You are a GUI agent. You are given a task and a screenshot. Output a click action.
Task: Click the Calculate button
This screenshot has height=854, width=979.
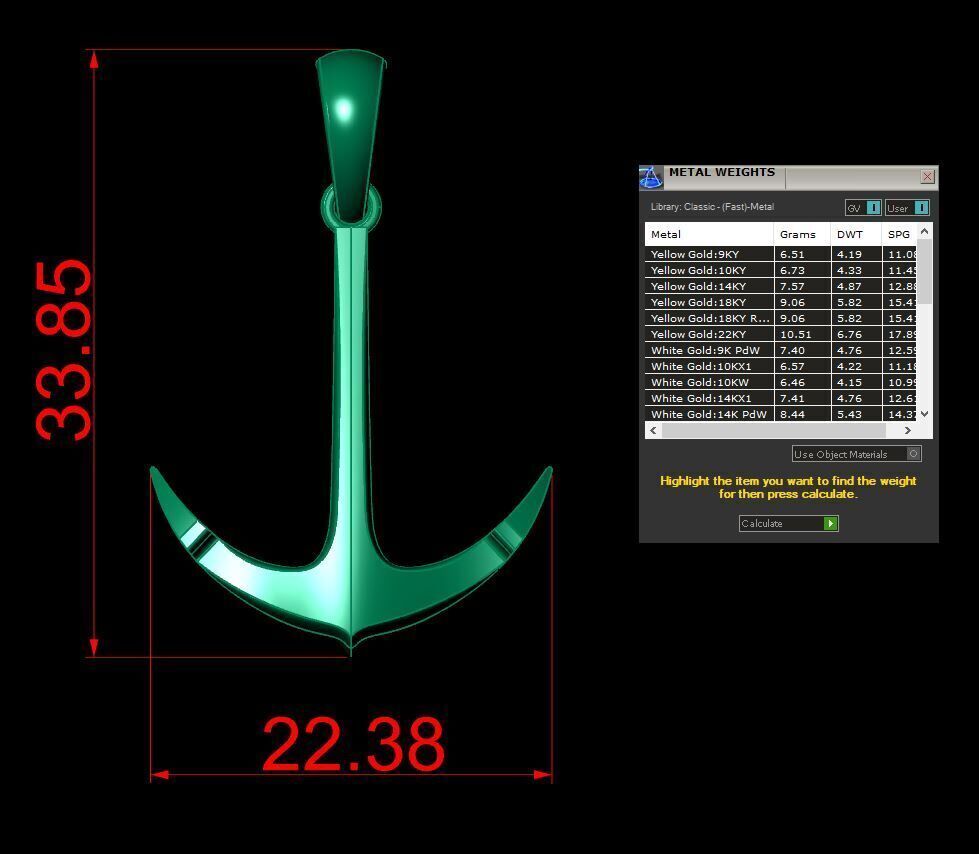789,523
